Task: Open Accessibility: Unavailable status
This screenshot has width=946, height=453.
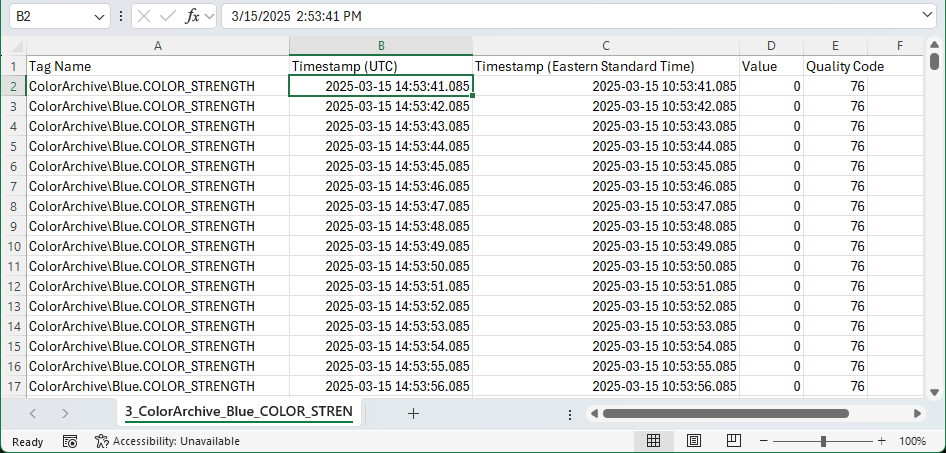Action: click(168, 442)
